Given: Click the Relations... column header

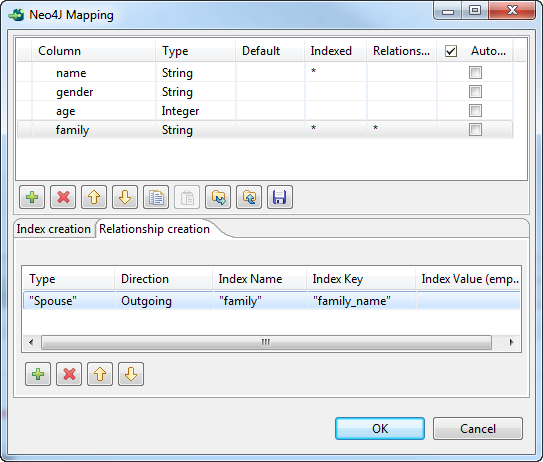Looking at the screenshot, I should (x=402, y=51).
